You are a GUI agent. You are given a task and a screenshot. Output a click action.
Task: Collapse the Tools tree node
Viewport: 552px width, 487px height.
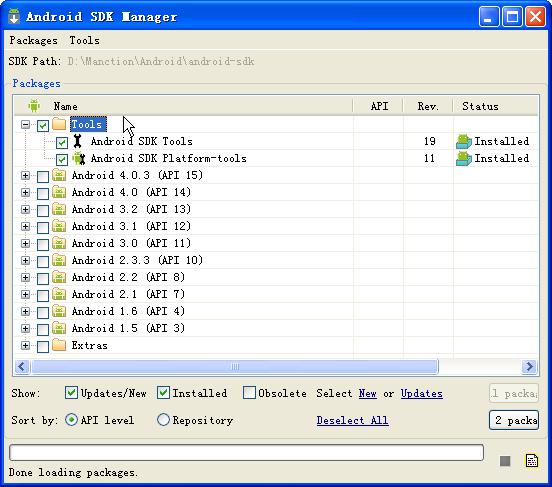25,124
